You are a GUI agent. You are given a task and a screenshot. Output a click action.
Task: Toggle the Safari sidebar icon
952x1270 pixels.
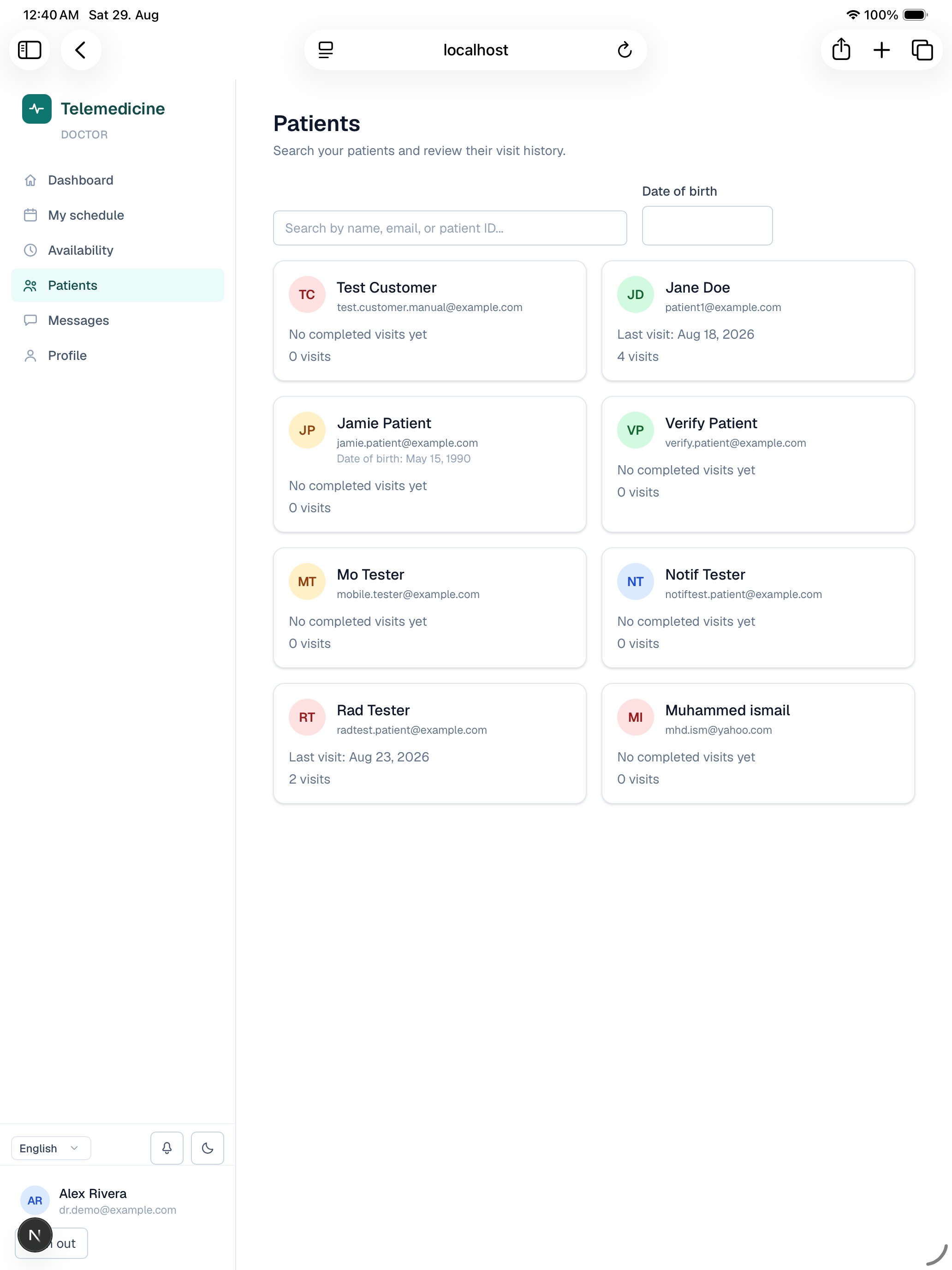tap(29, 50)
